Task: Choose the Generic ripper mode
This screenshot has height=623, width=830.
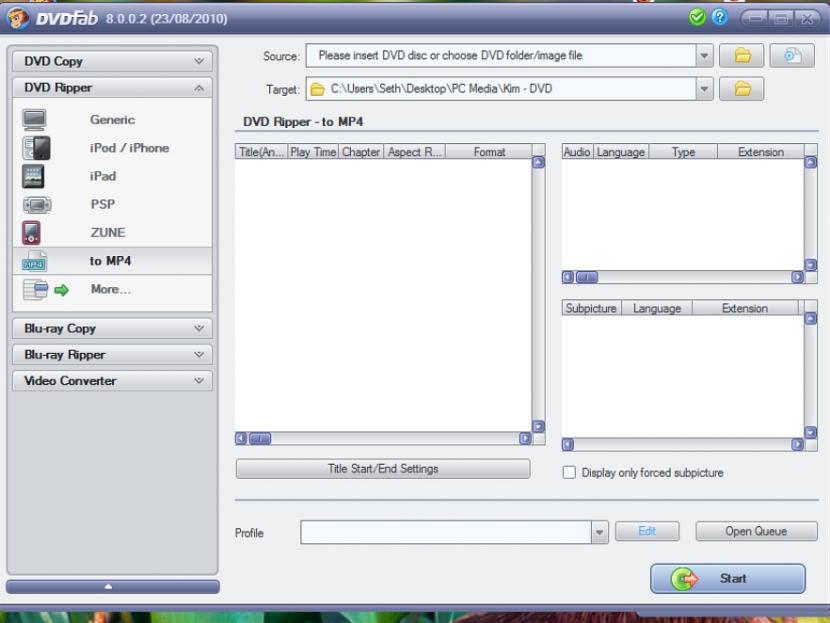Action: click(x=112, y=120)
